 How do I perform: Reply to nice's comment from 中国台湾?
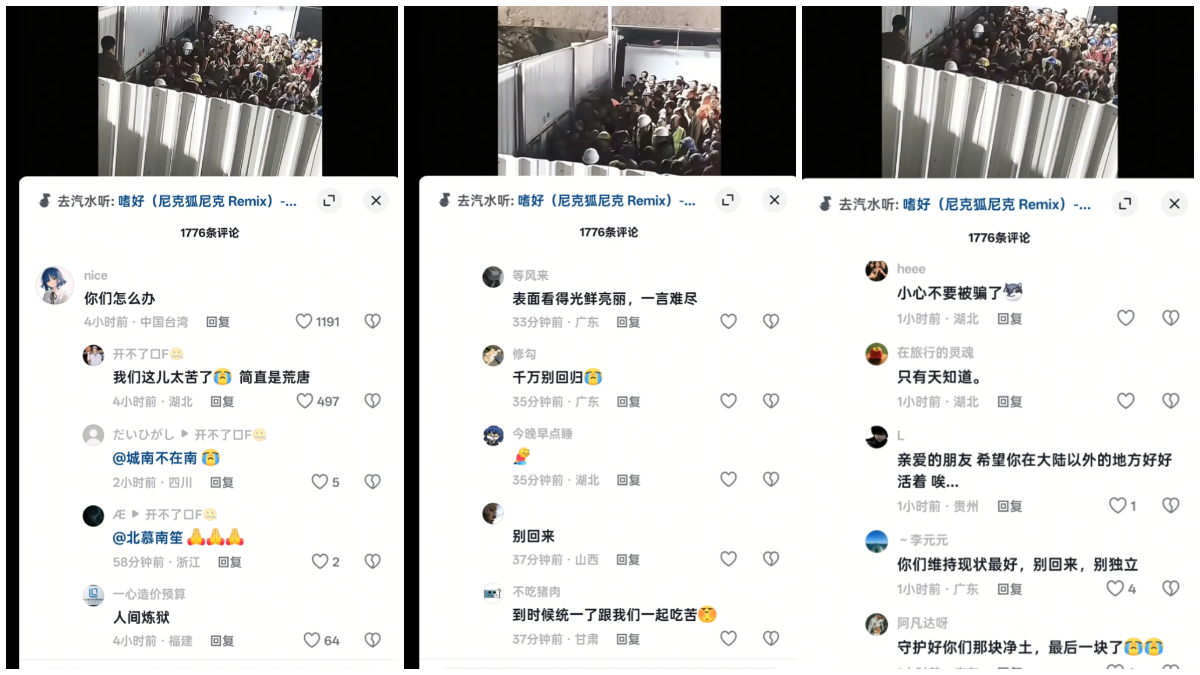[218, 322]
